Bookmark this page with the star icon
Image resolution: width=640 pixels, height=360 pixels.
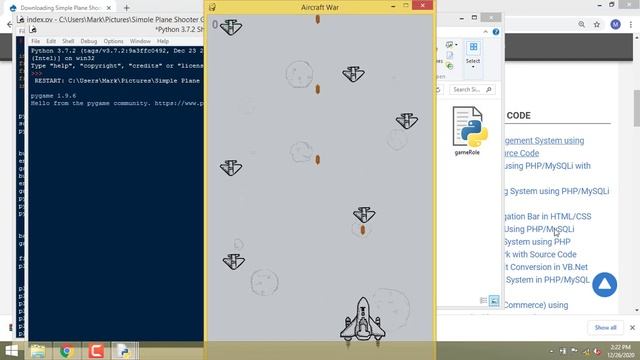[x=597, y=24]
